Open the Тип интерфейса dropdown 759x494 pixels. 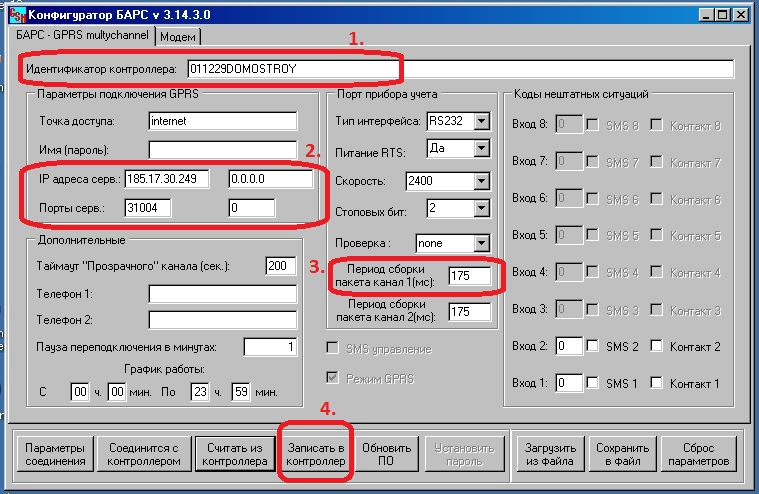pos(481,121)
